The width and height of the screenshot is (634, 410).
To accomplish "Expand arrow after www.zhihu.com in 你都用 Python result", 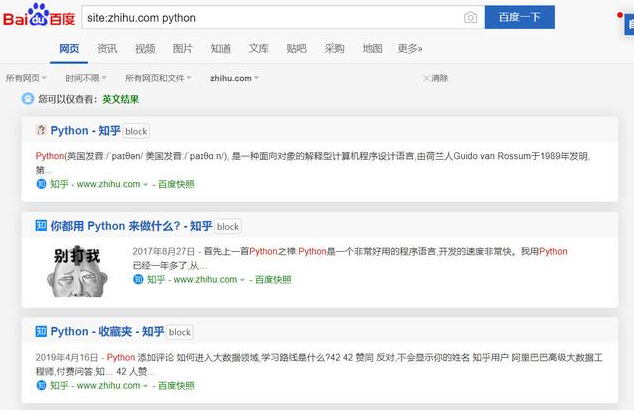I will [242, 280].
